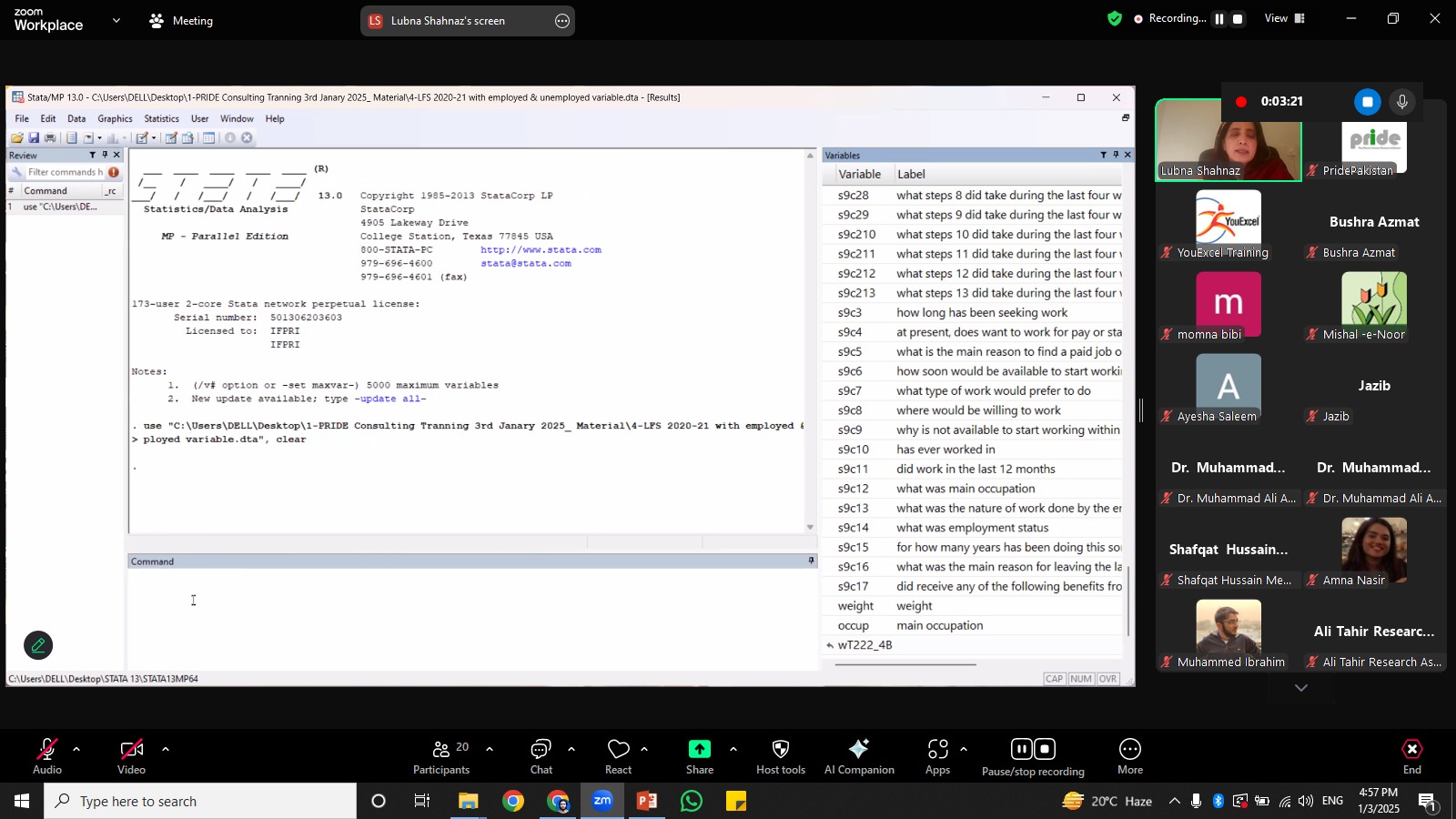The width and height of the screenshot is (1456, 819).
Task: Open the Data Editor (edit) icon
Action: coord(171,138)
